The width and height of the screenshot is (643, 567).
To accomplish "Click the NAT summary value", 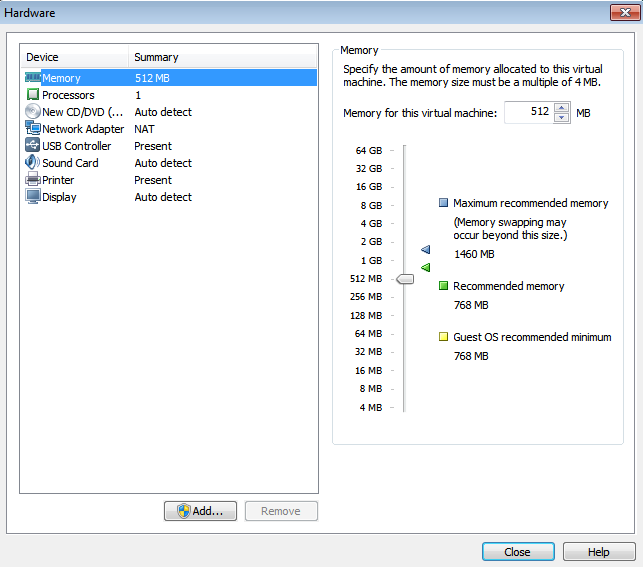I will (x=144, y=129).
